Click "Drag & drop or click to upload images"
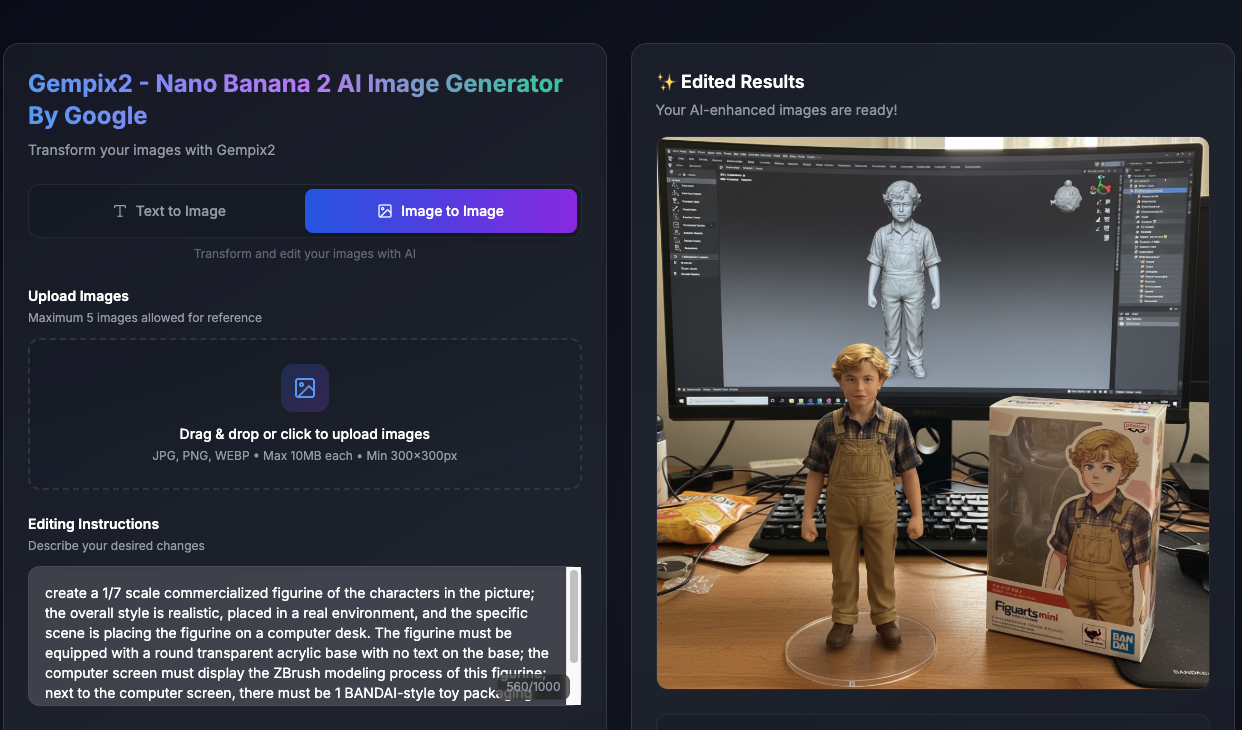This screenshot has width=1242, height=730. tap(305, 435)
